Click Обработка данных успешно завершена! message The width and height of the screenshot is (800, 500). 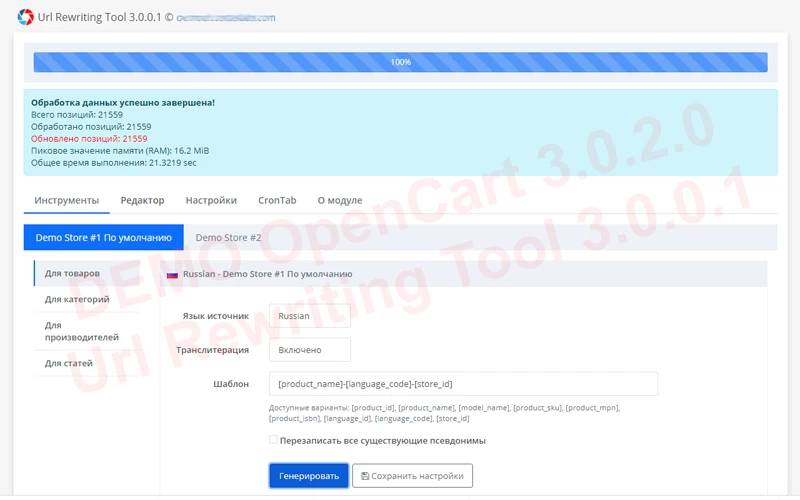point(123,103)
